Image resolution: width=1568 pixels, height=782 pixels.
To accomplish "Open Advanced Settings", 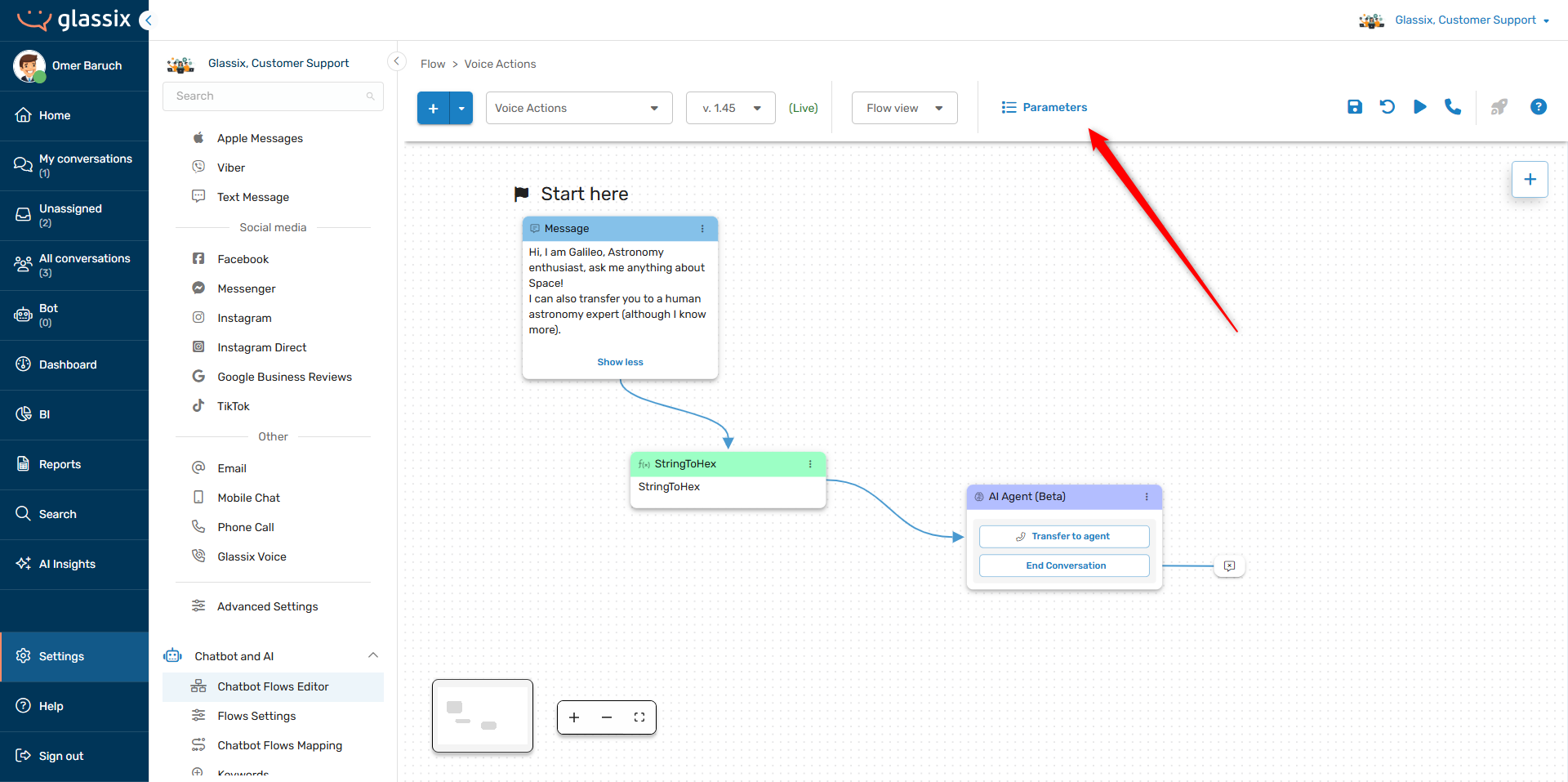I will click(267, 606).
